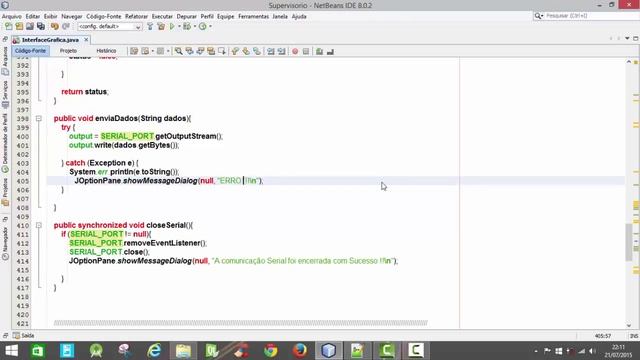Screen dimensions: 640x360
Task: Open Internet Explorer from the taskbar
Action: (x=154, y=351)
